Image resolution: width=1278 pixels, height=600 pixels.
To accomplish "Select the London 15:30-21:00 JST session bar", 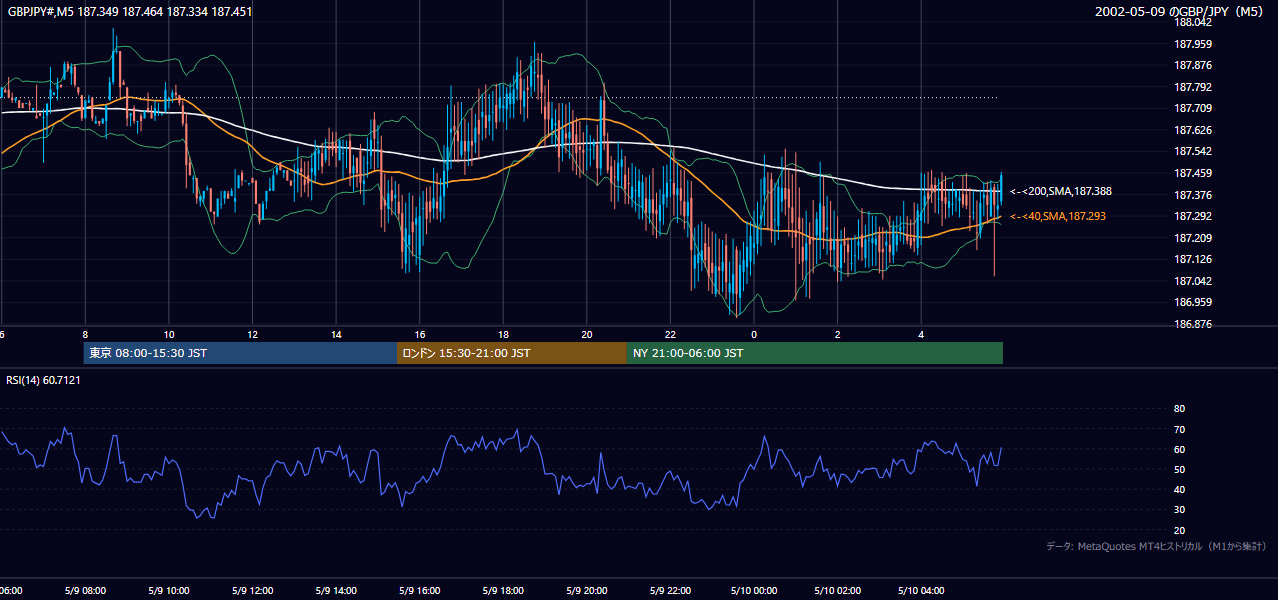I will click(512, 353).
